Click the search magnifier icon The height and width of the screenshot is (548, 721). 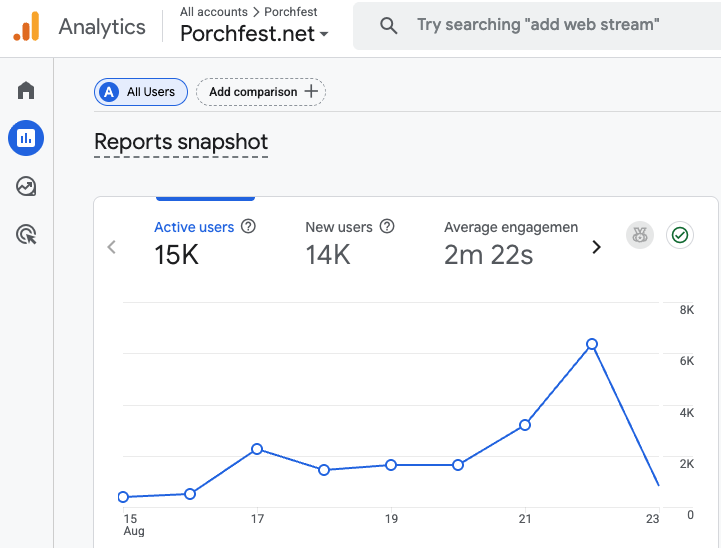pyautogui.click(x=389, y=26)
